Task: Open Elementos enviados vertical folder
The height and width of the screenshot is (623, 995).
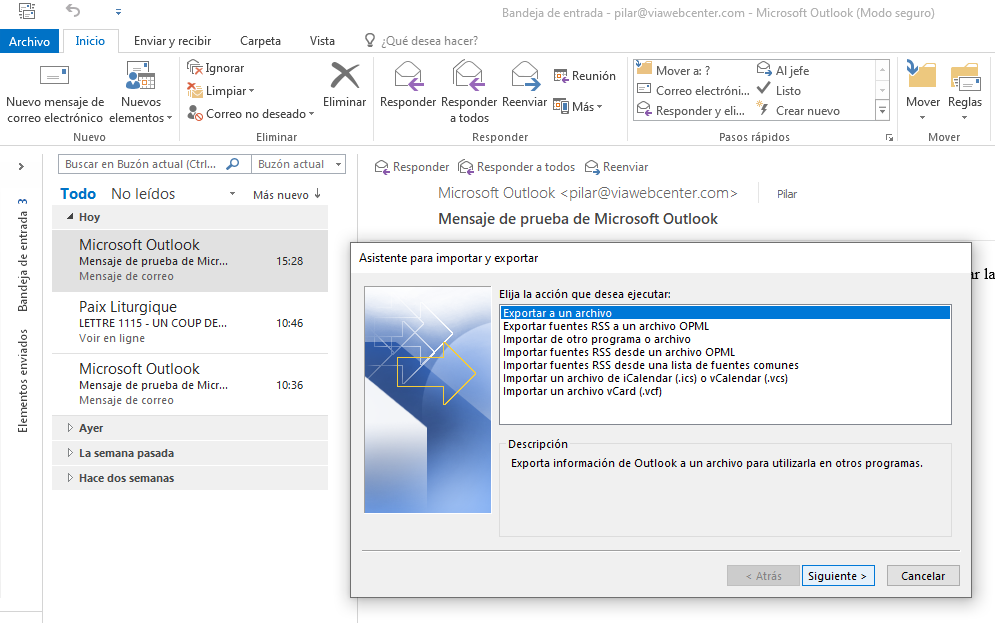Action: pos(23,381)
